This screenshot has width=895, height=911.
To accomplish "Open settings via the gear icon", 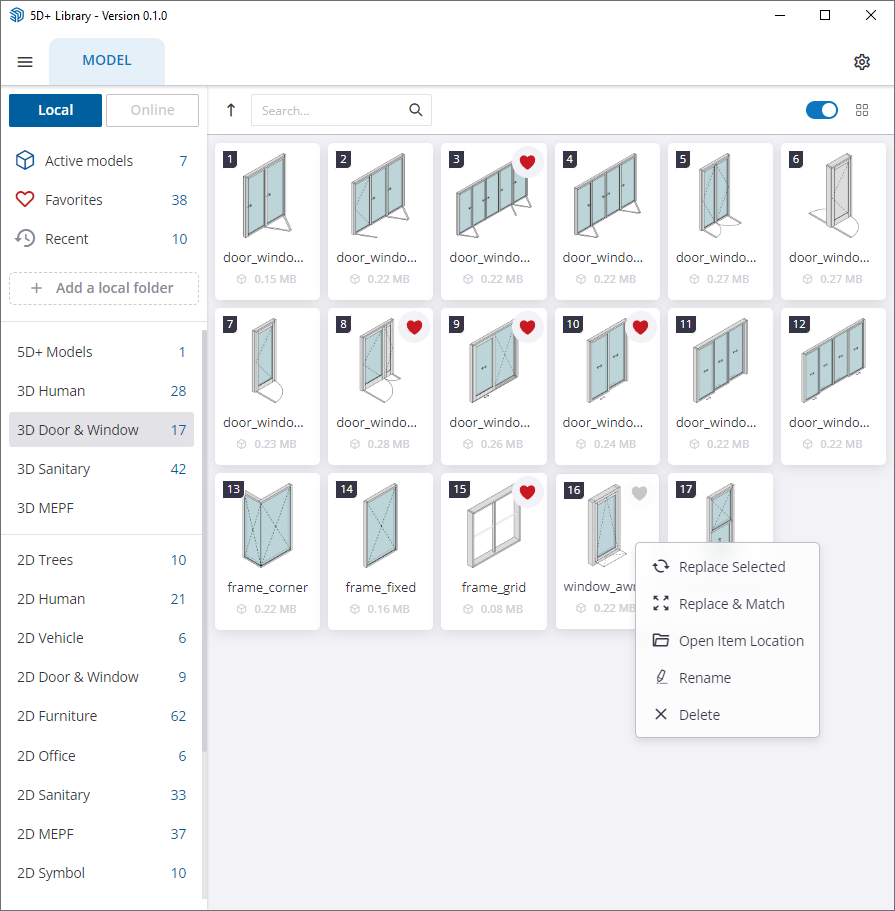I will coord(861,62).
